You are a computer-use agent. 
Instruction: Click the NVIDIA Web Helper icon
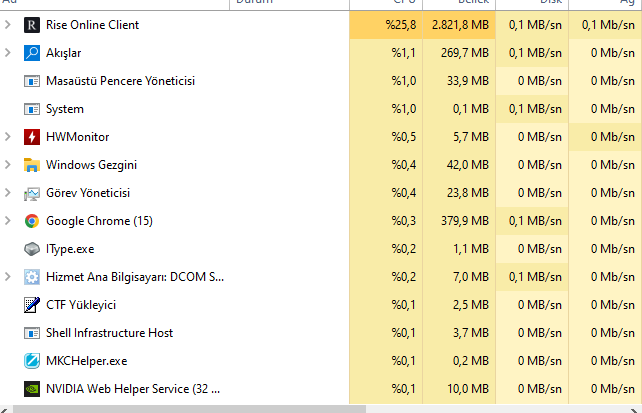(32, 389)
